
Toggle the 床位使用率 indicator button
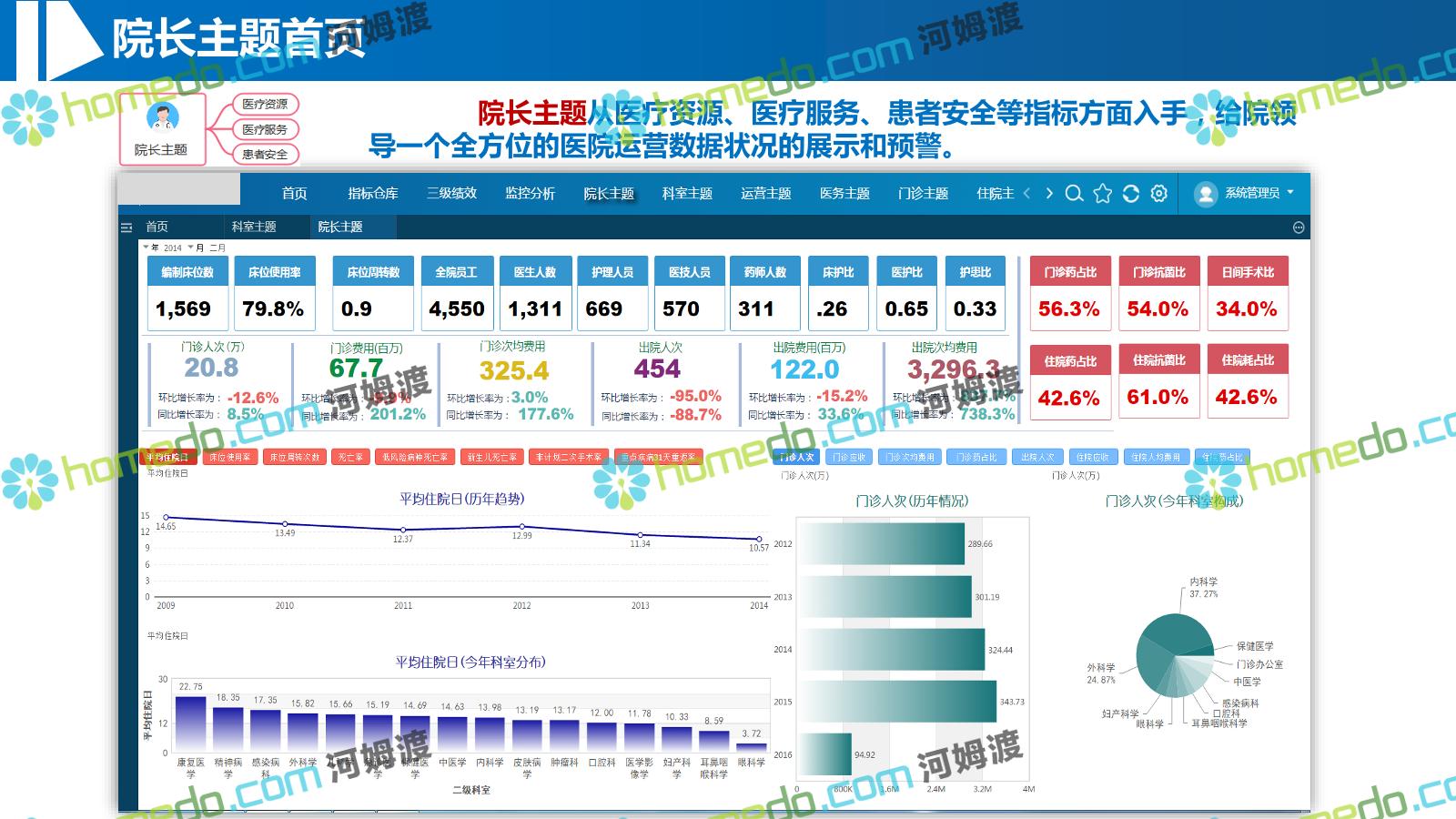[x=229, y=457]
